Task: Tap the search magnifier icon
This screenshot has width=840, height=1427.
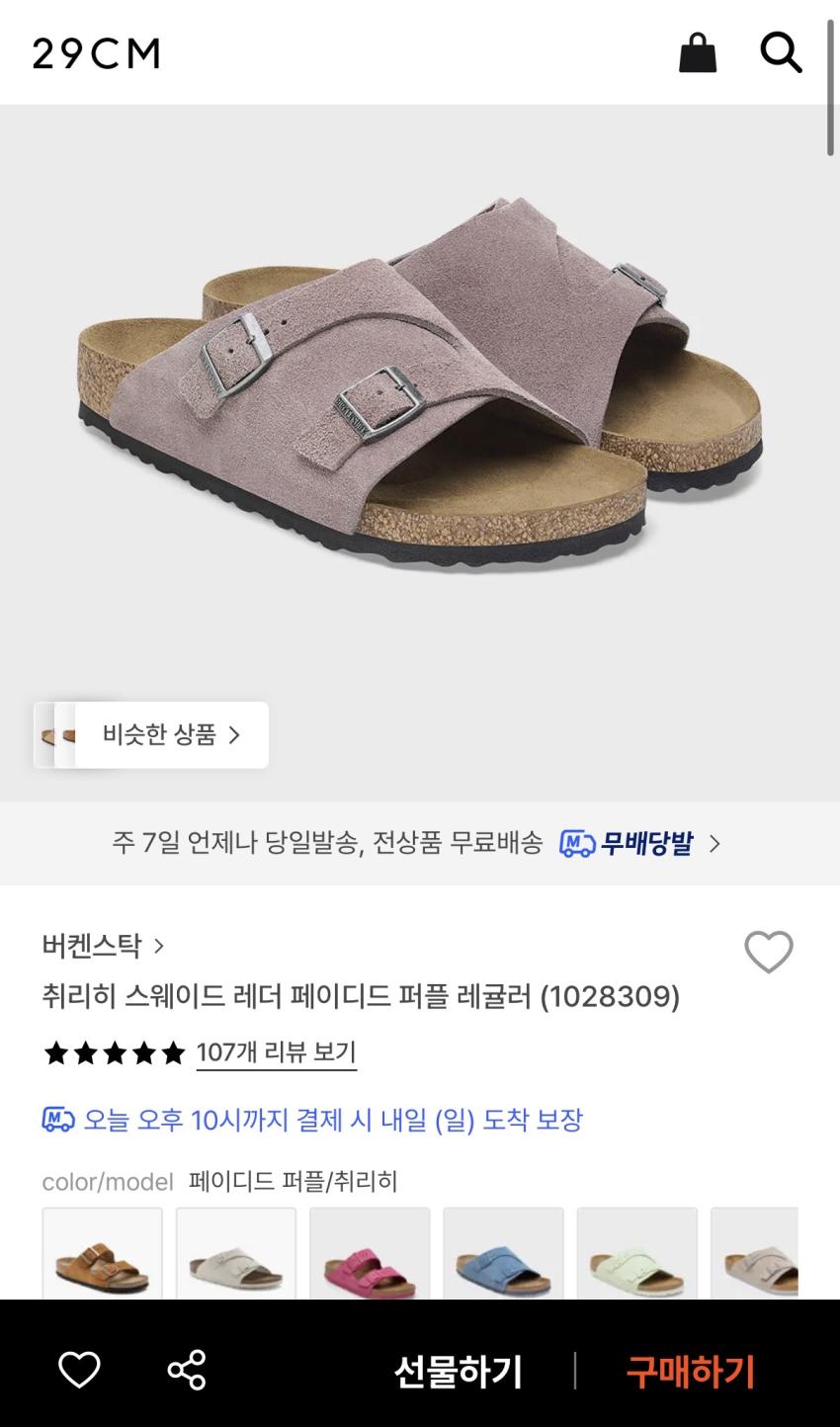Action: 781,52
